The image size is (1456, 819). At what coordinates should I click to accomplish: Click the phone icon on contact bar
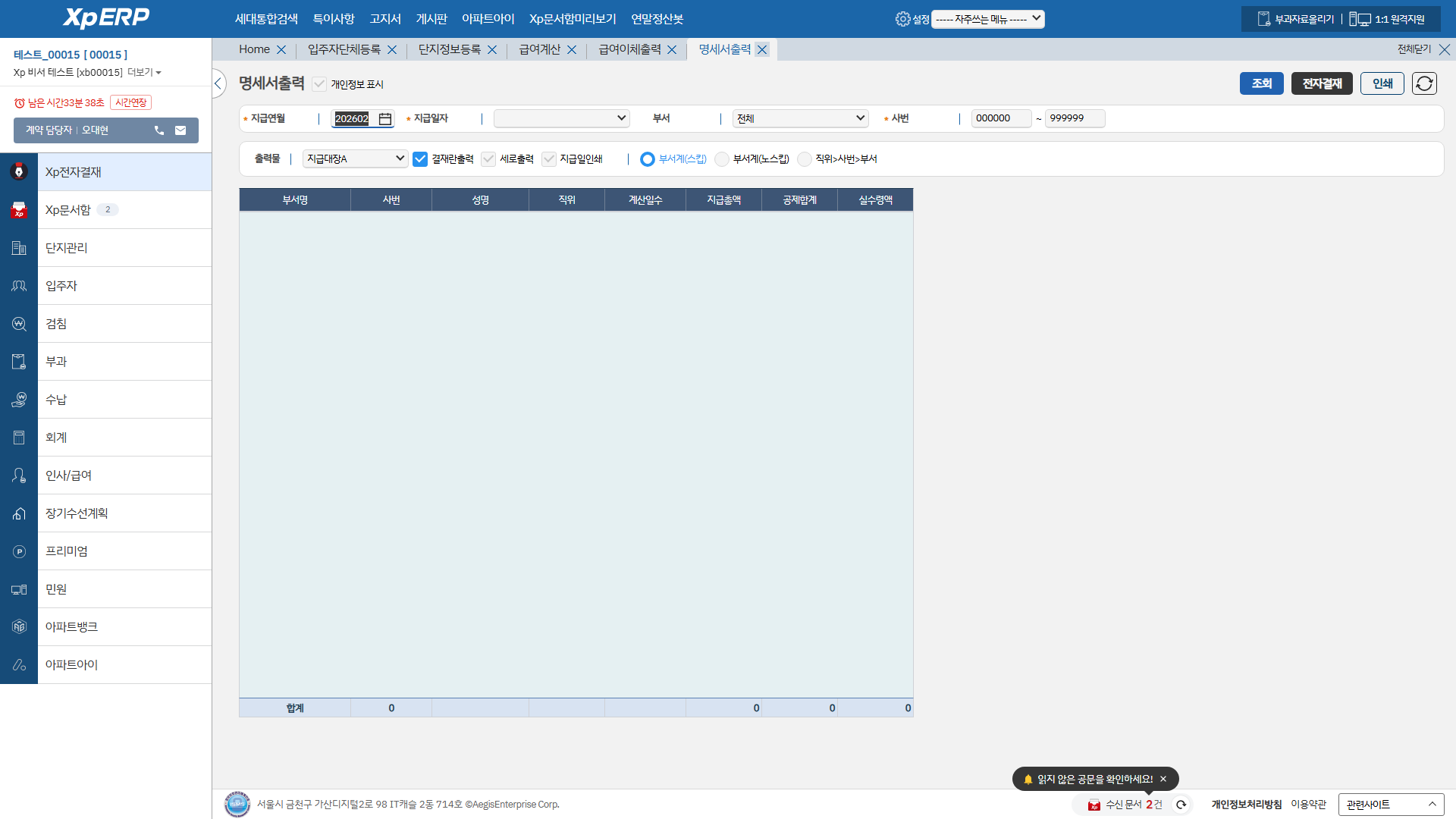(159, 130)
